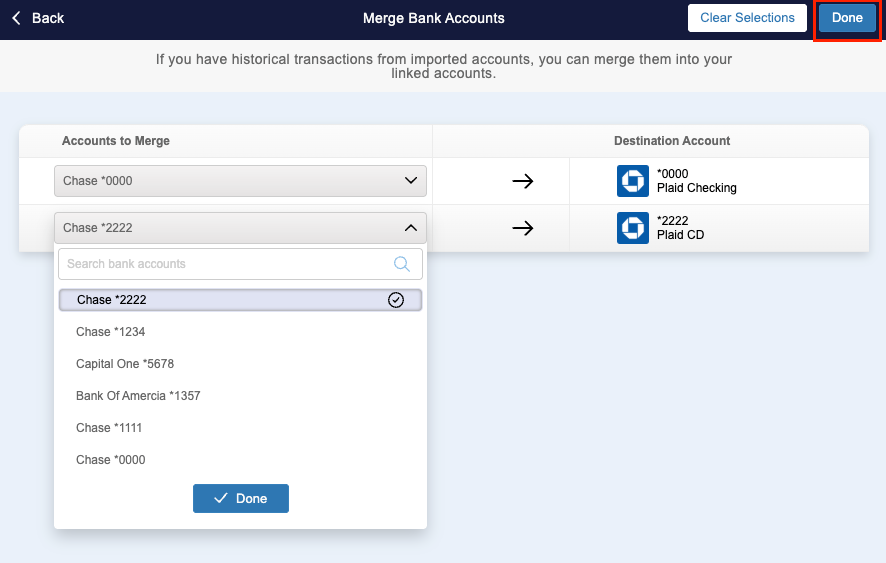Click the Clear Selections button

(747, 18)
